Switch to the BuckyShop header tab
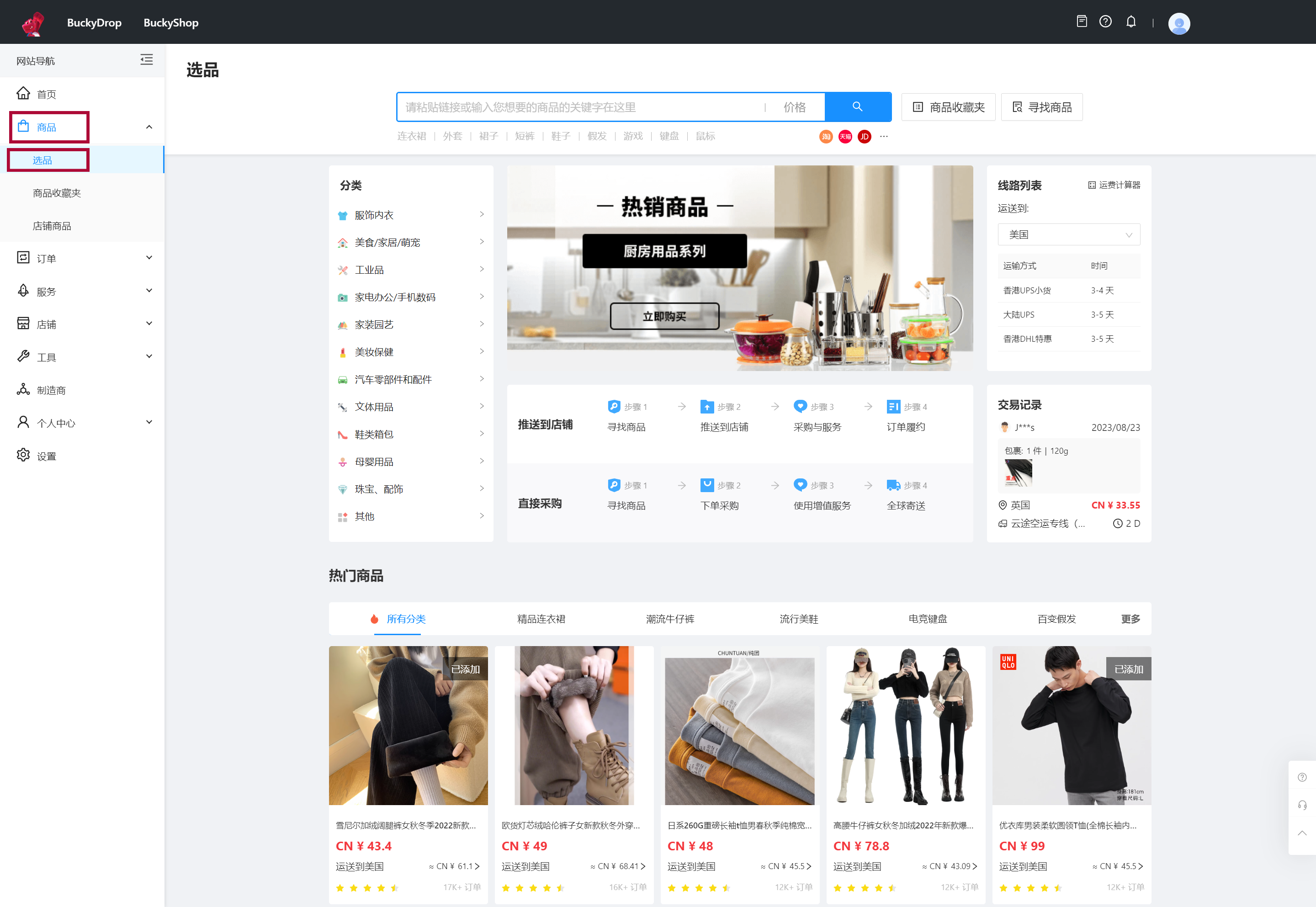The height and width of the screenshot is (907, 1316). tap(170, 23)
